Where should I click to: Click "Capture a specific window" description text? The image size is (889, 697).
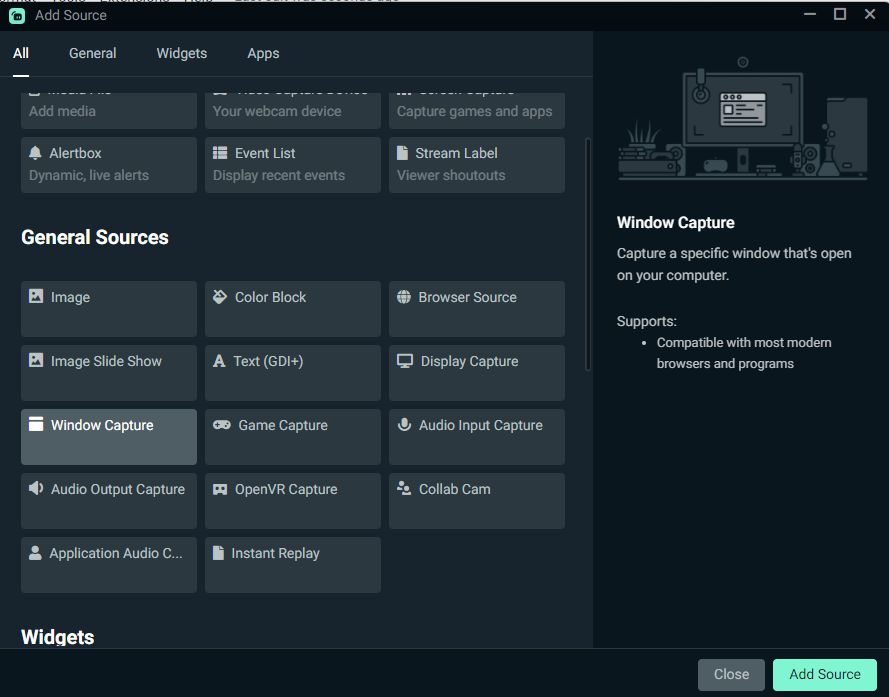coord(734,264)
